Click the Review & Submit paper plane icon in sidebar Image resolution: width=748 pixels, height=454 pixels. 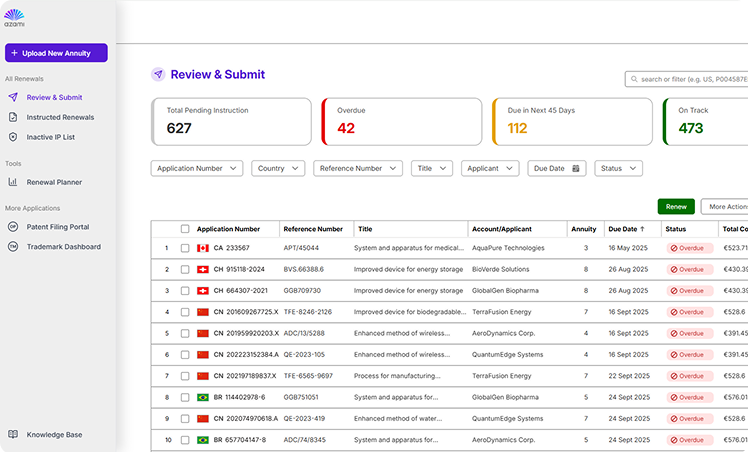[13, 98]
